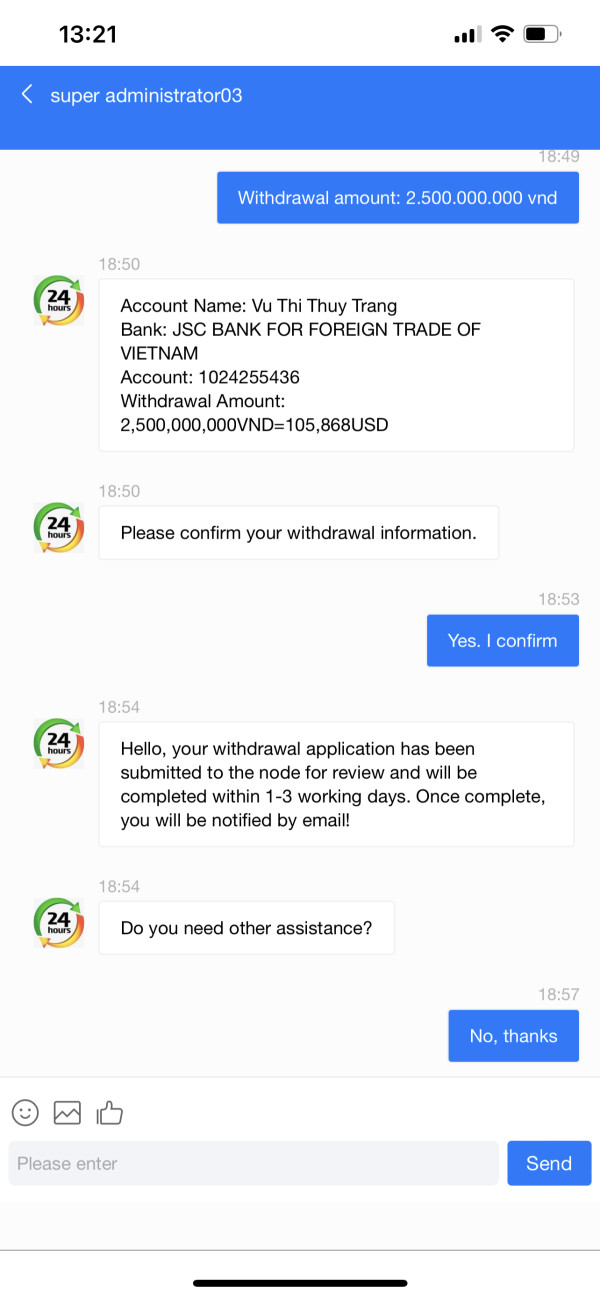Image resolution: width=600 pixels, height=1298 pixels.
Task: Tap the 'No, thanks' message bubble
Action: tap(513, 1036)
